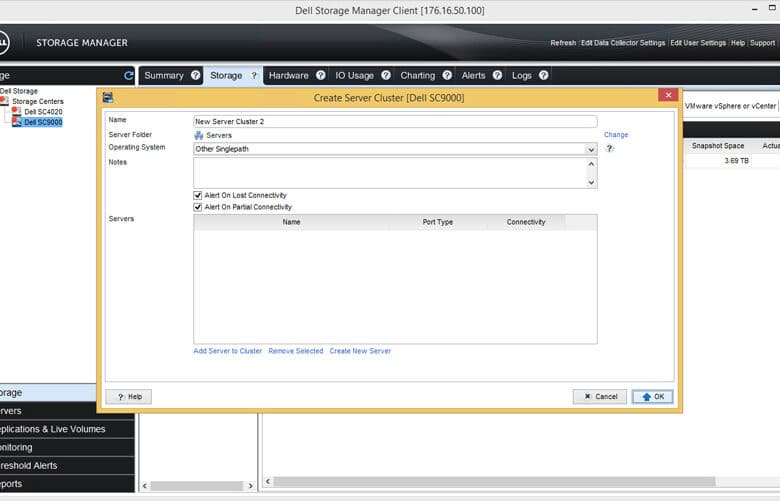Cancel the Create Server Cluster dialog
Viewport: 780px width, 501px height.
pyautogui.click(x=599, y=397)
